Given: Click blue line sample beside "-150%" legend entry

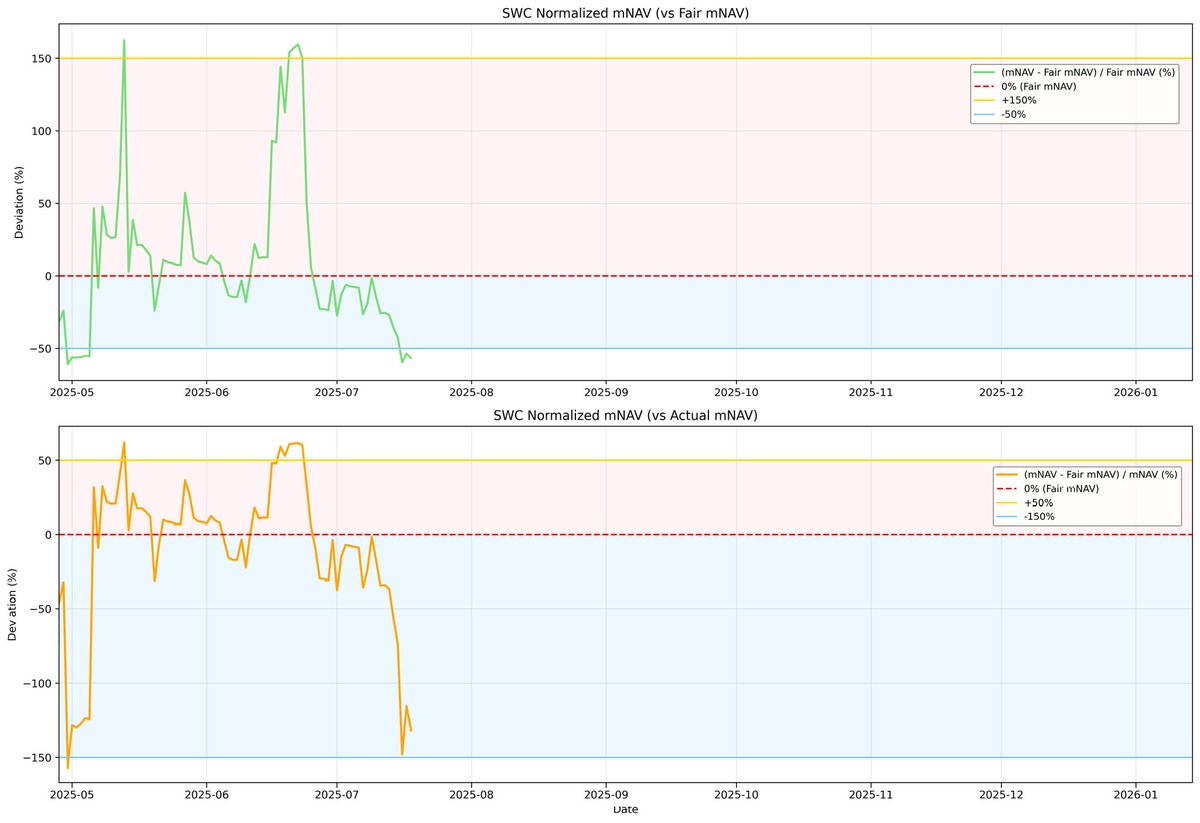Looking at the screenshot, I should click(1007, 516).
